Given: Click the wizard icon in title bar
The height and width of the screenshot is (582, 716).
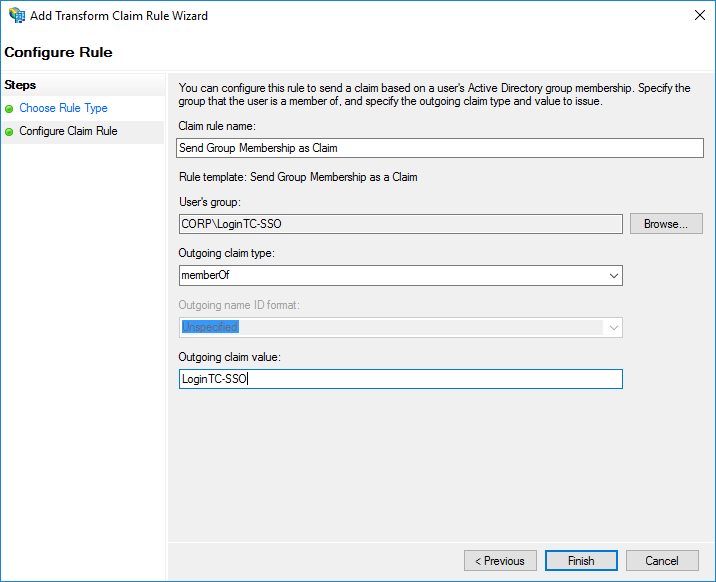Looking at the screenshot, I should click(x=17, y=16).
